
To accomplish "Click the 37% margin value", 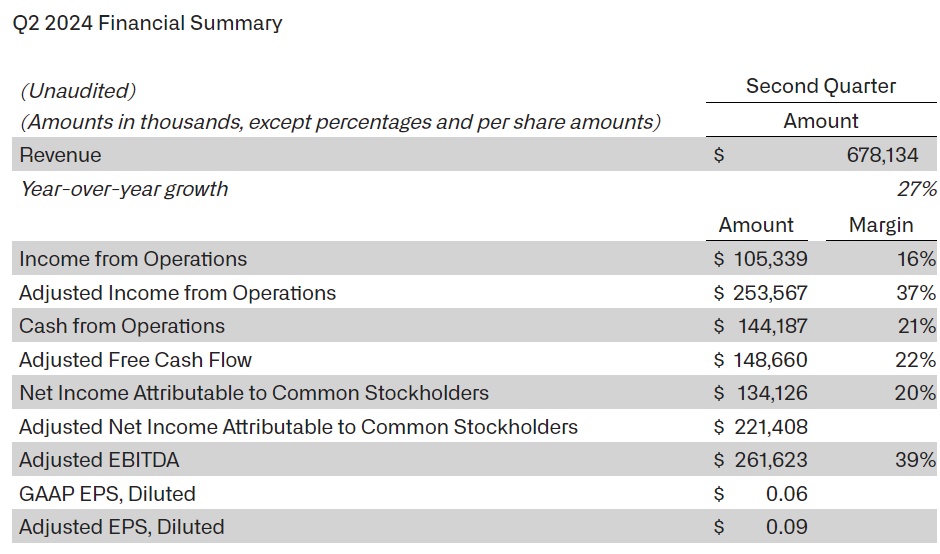I will [x=916, y=293].
